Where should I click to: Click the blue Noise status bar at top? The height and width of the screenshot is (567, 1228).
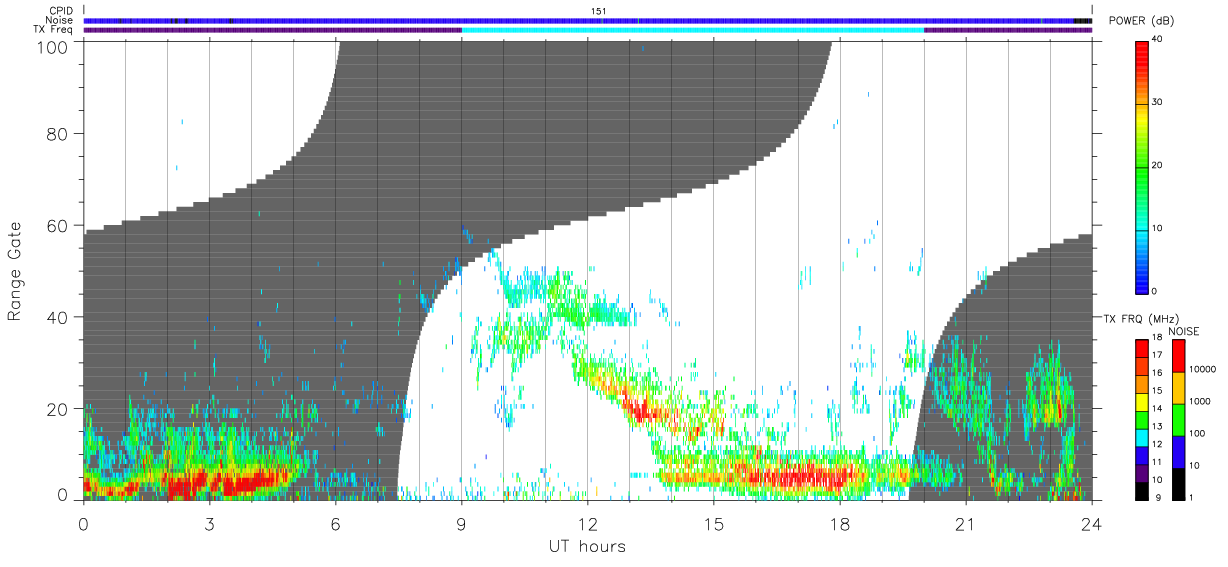(x=588, y=20)
